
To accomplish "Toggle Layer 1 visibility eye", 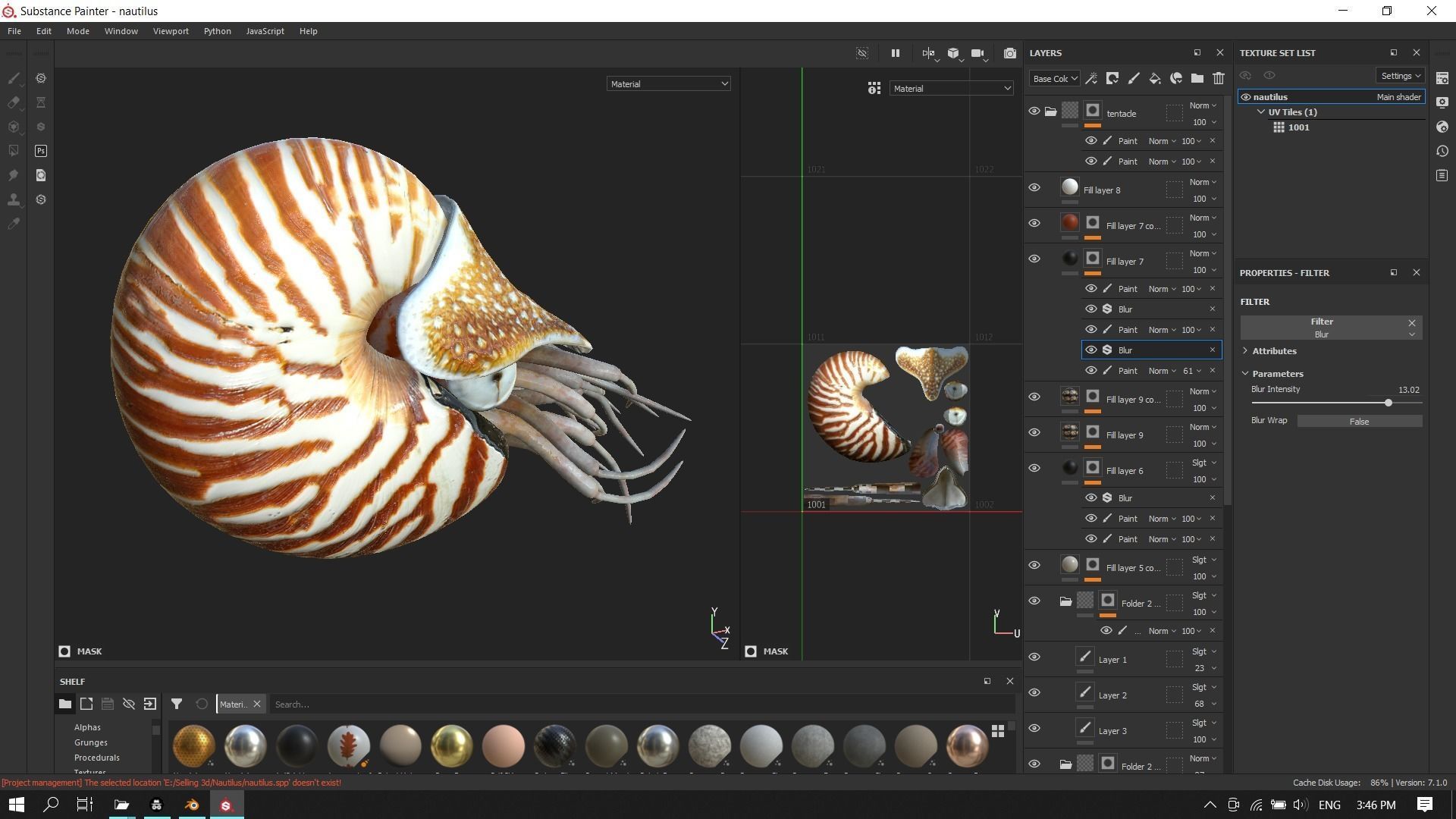I will 1034,657.
